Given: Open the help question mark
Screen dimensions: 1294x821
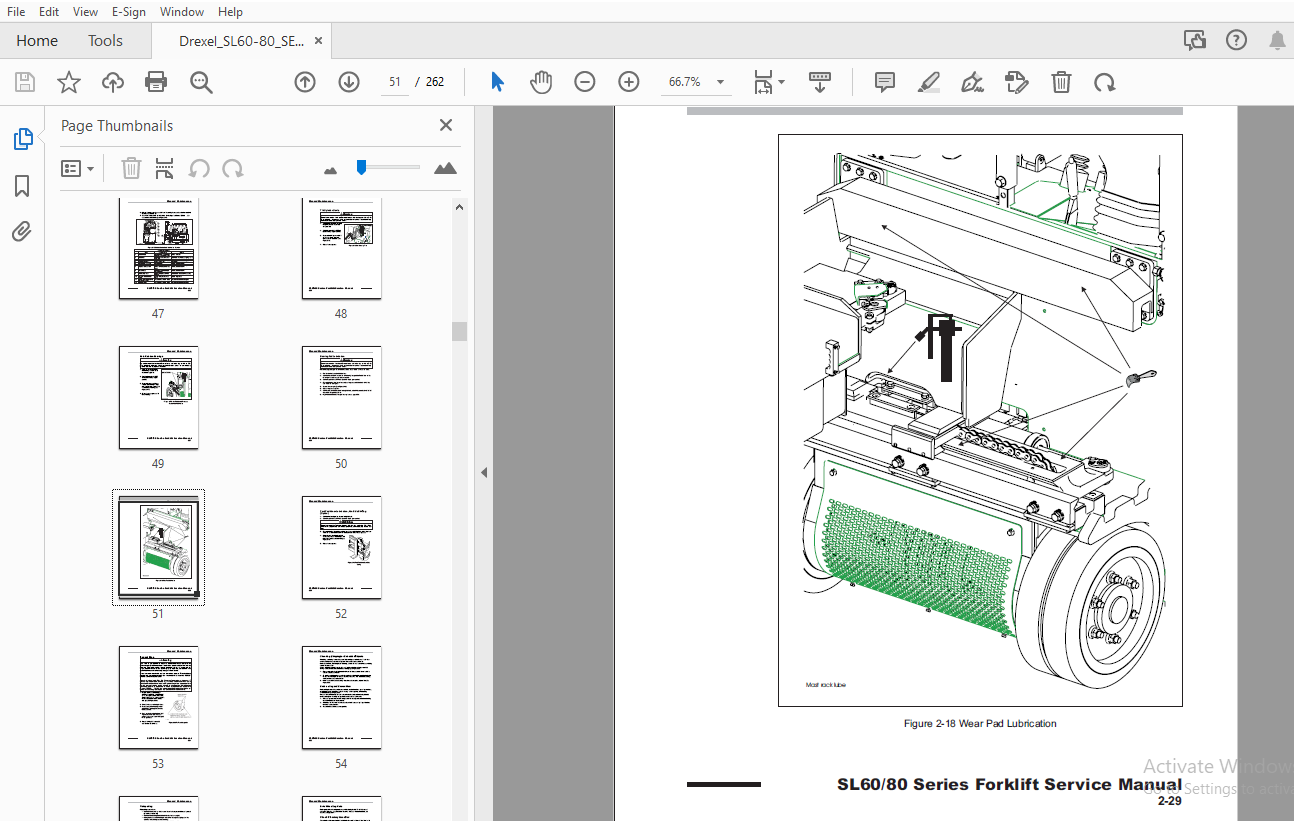Looking at the screenshot, I should [x=1237, y=40].
